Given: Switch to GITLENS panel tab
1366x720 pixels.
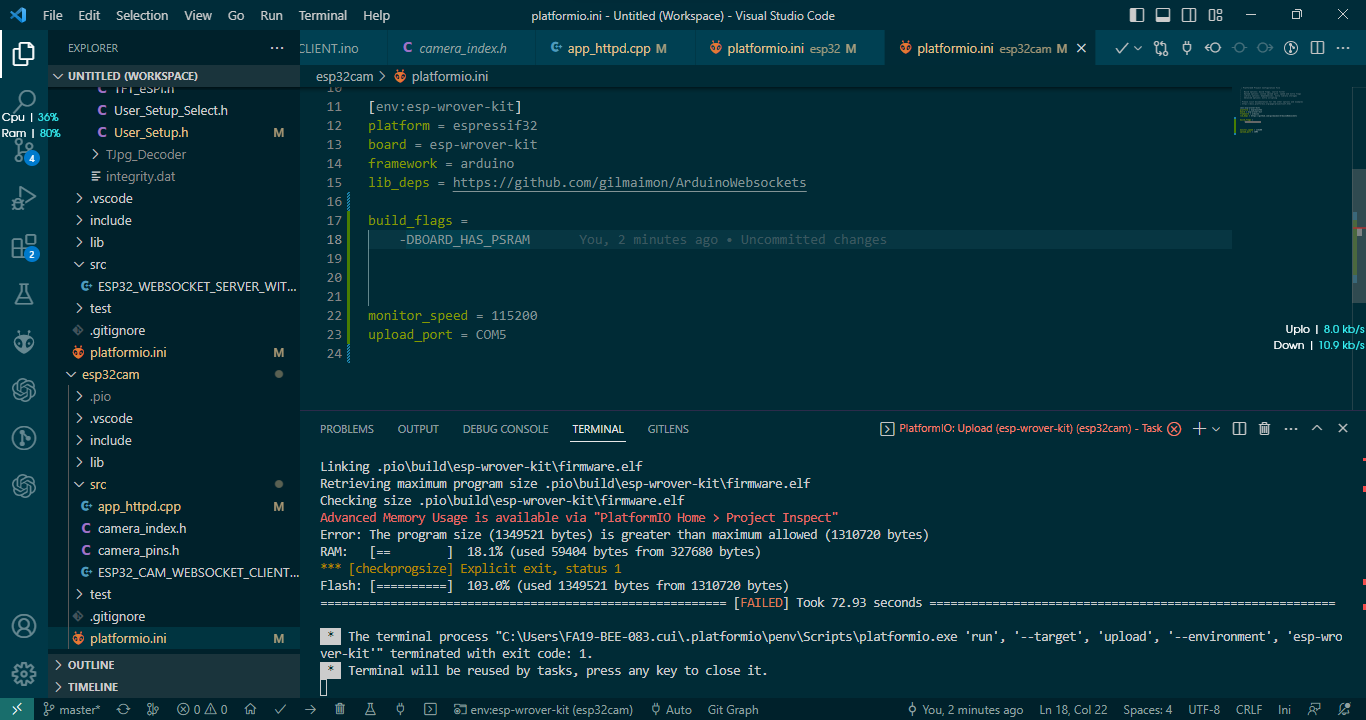Looking at the screenshot, I should coord(668,429).
